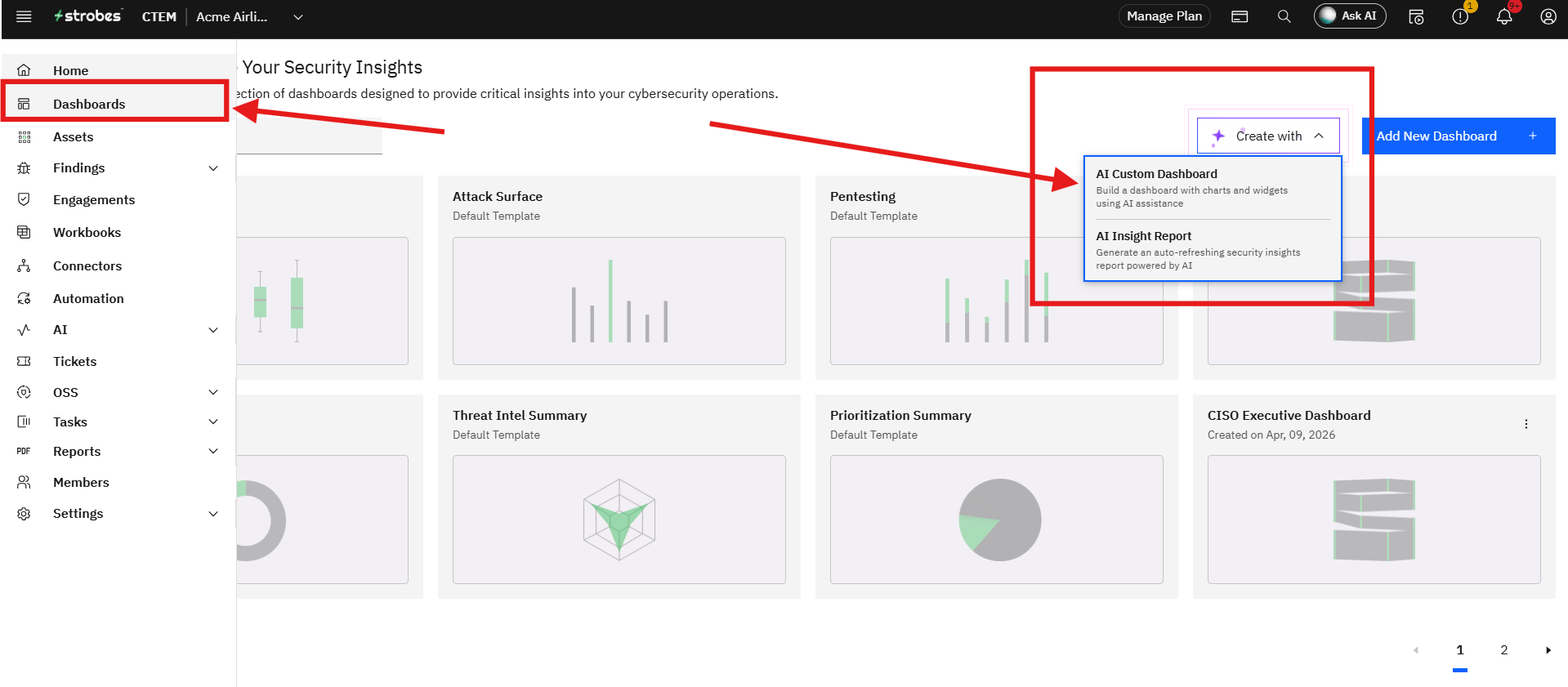Screen dimensions: 1568x687
Task: Go to previous page arrow
Action: [x=1416, y=650]
